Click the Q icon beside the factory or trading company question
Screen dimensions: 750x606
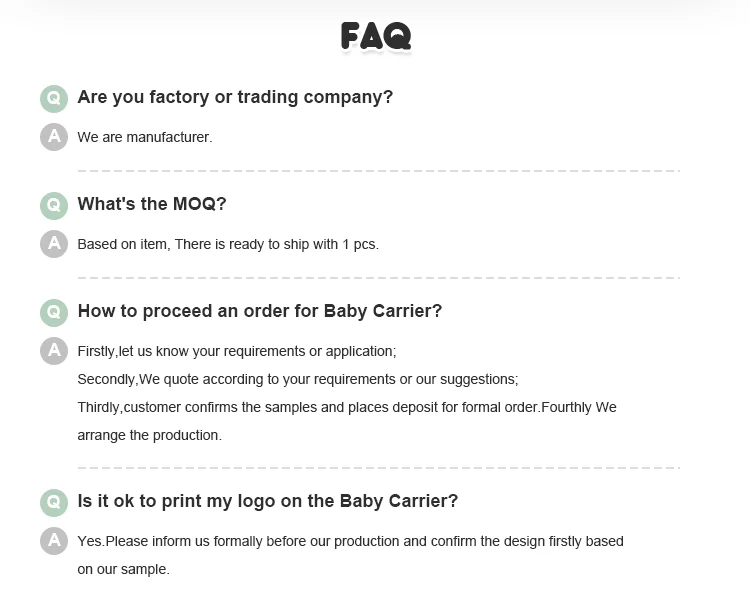pos(53,98)
